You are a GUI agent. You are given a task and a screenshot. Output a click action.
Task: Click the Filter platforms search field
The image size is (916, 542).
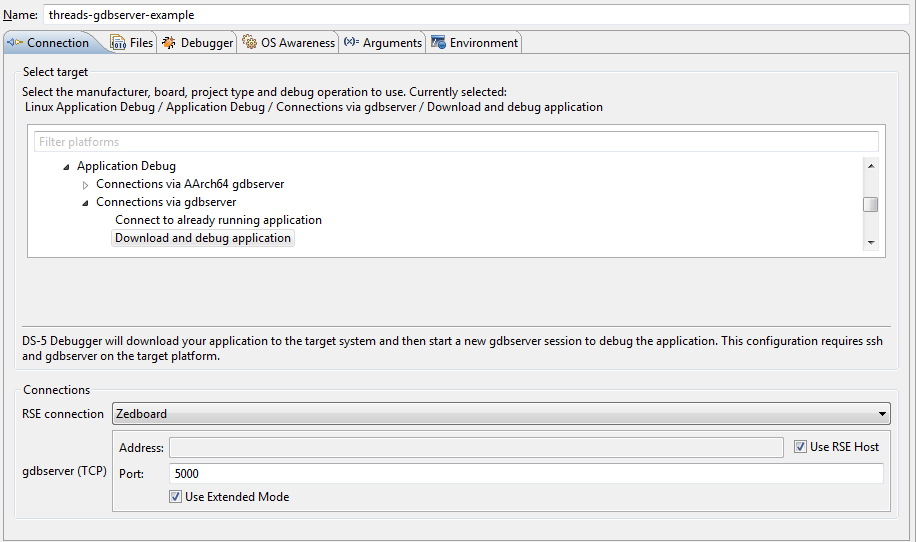click(x=456, y=142)
